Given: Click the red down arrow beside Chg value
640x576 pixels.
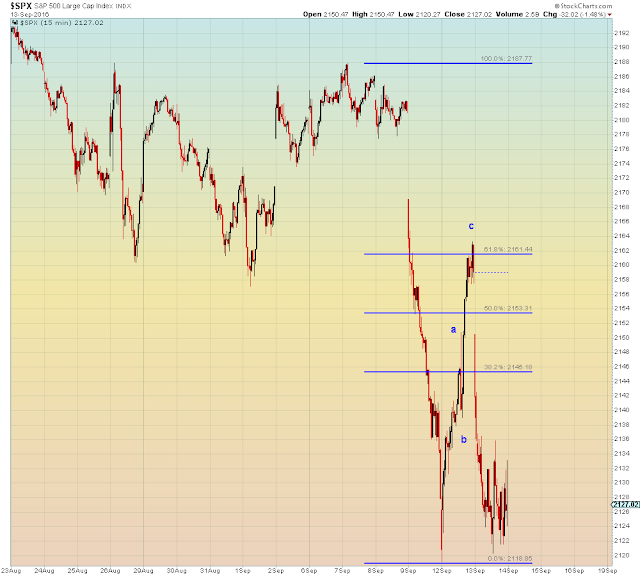Looking at the screenshot, I should pyautogui.click(x=610, y=15).
